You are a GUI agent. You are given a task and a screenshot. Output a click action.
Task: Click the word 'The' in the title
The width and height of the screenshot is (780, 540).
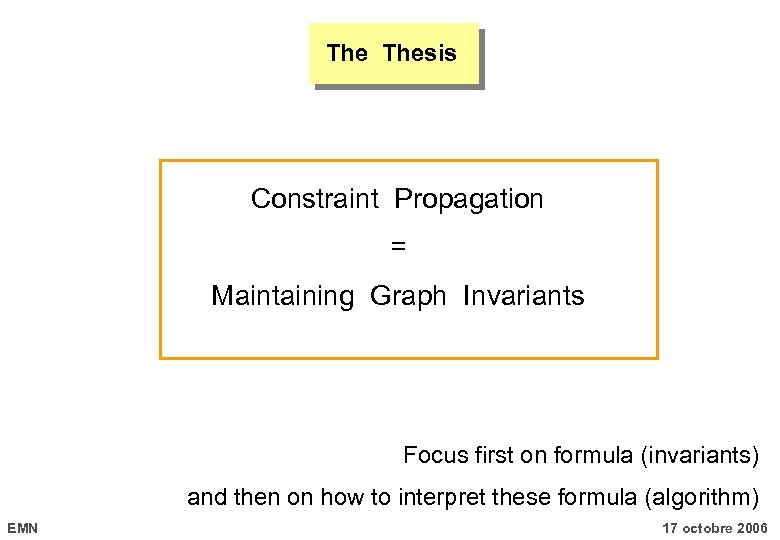[347, 54]
